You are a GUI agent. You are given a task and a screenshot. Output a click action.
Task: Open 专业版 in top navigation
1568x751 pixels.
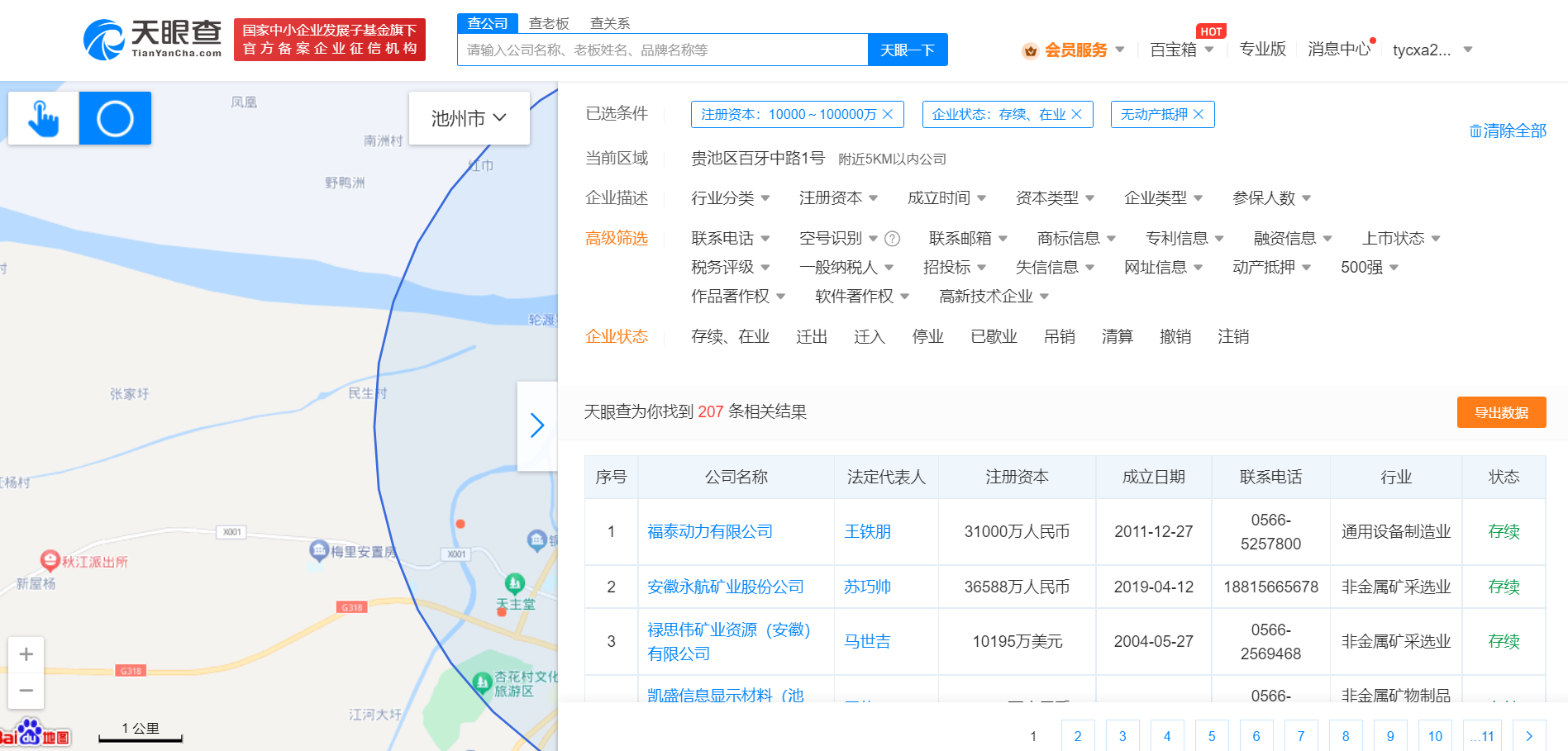point(1262,50)
